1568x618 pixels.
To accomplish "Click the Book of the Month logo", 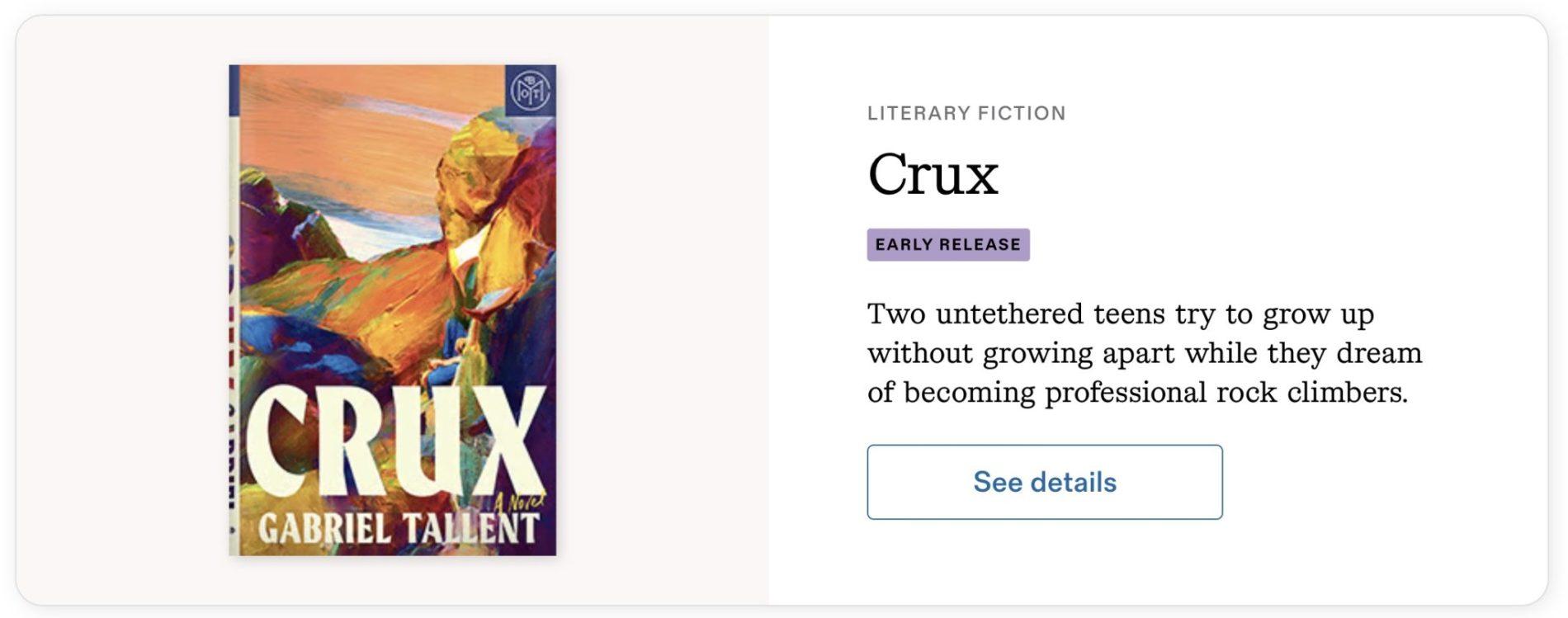I will click(529, 91).
